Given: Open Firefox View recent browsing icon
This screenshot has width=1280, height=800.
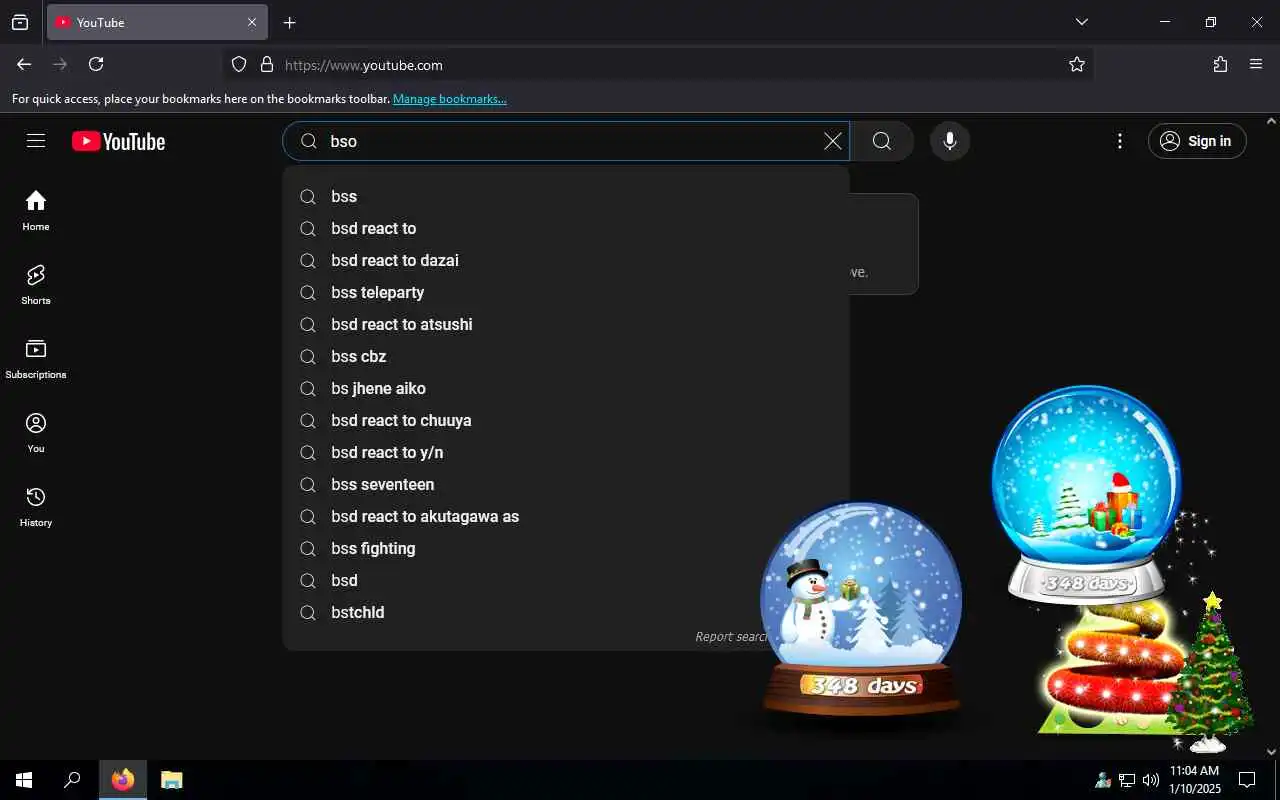Looking at the screenshot, I should [20, 22].
